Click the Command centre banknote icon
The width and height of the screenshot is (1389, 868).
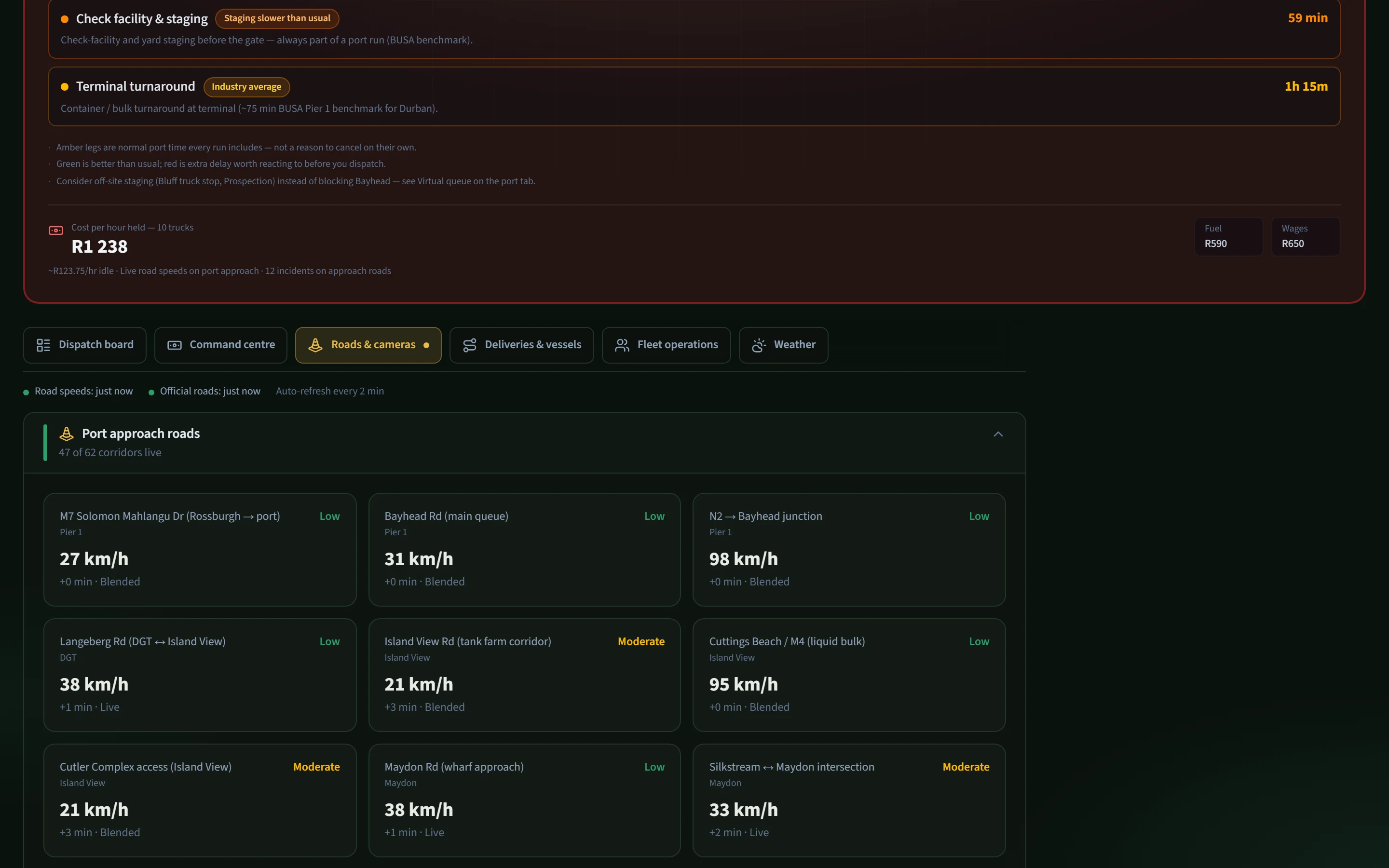(x=175, y=345)
